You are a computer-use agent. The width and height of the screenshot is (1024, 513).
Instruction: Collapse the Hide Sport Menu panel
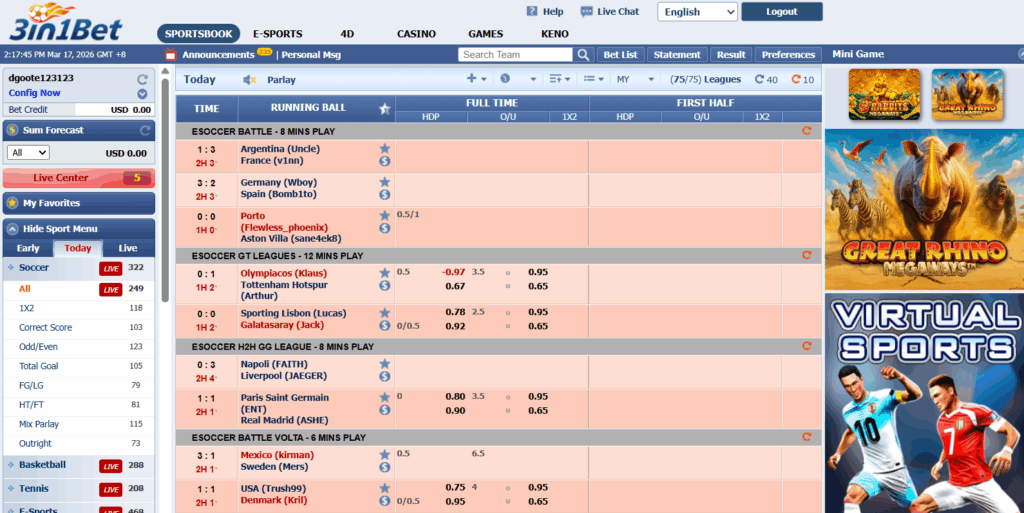pos(12,229)
